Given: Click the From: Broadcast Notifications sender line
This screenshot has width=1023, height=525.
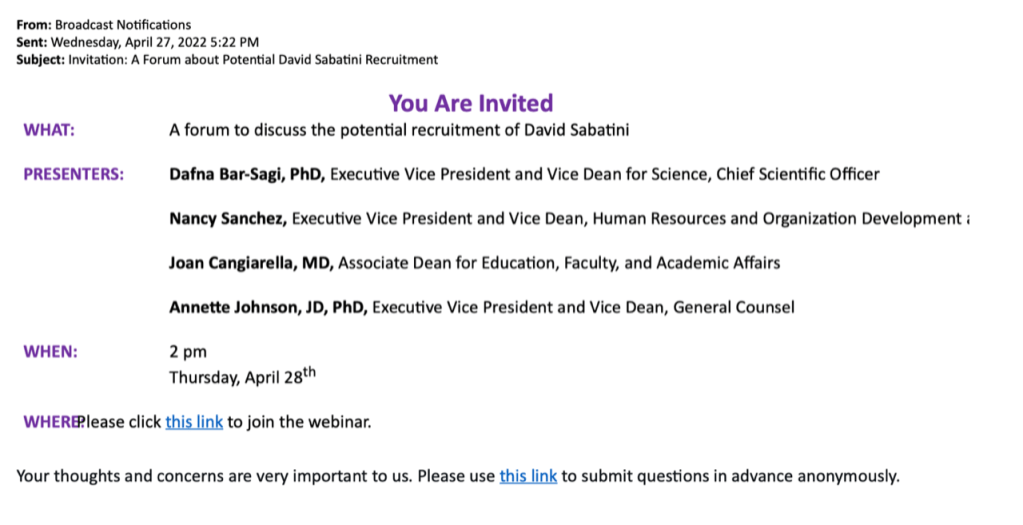Looking at the screenshot, I should [x=103, y=25].
